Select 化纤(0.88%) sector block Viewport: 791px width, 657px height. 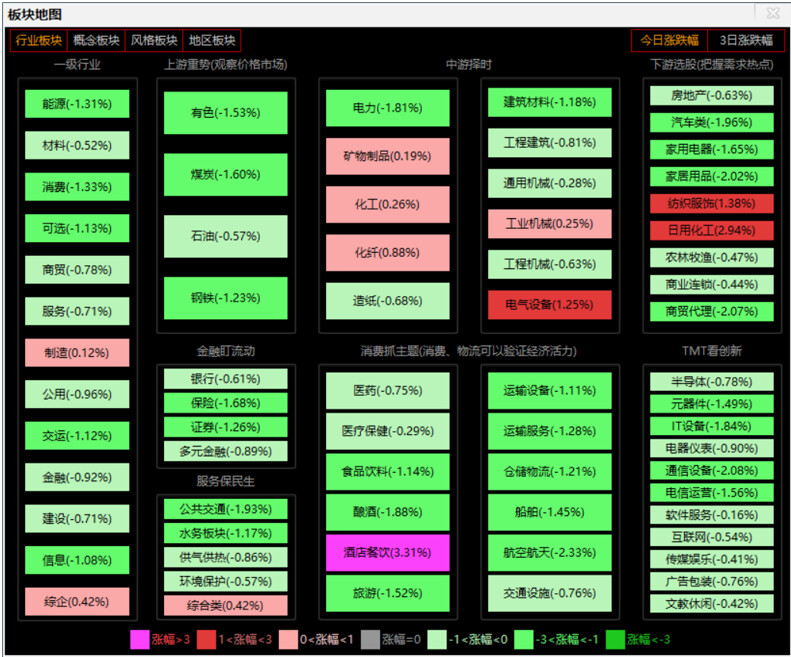coord(387,253)
